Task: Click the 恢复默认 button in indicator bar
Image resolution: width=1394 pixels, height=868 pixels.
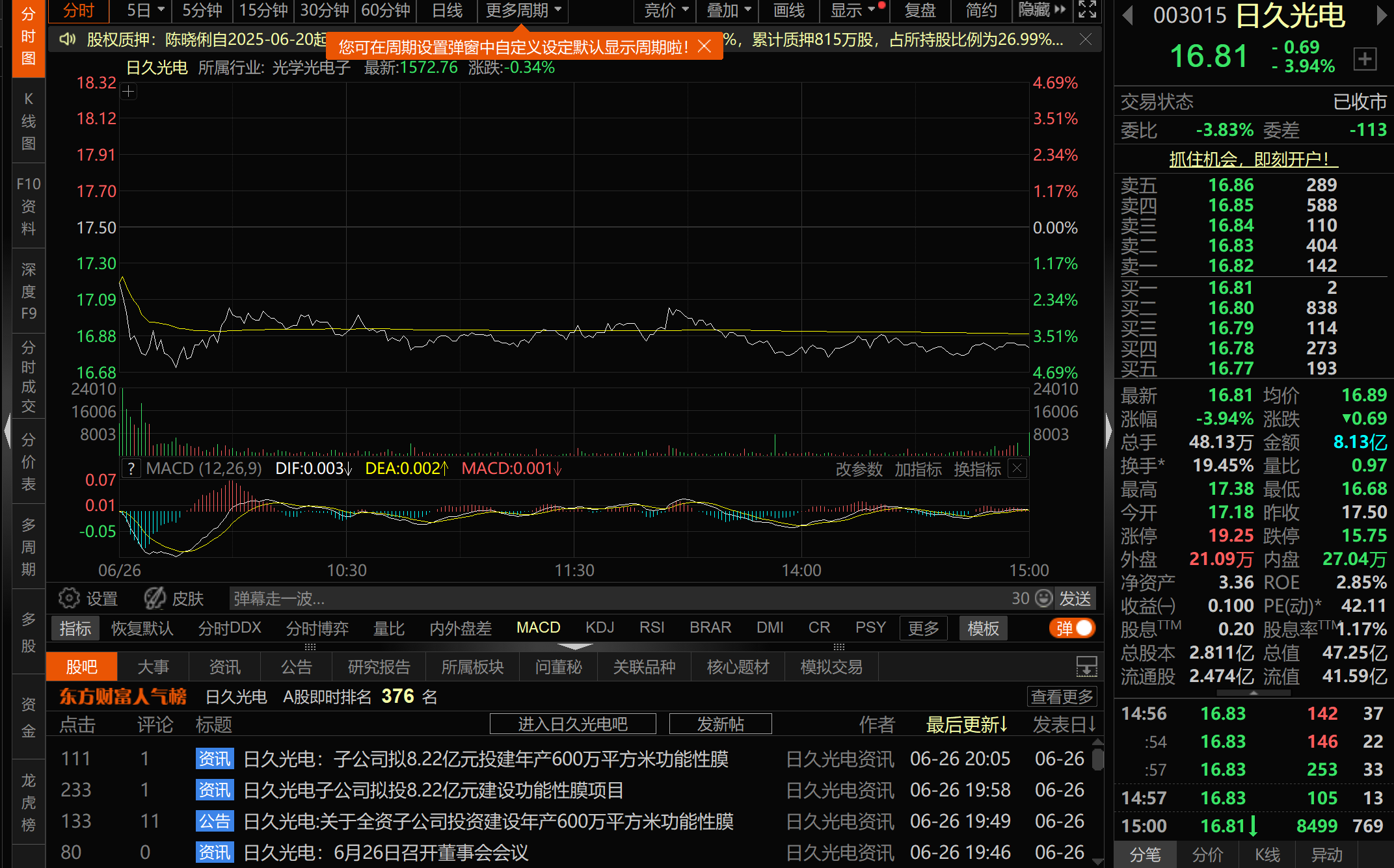Action: [x=142, y=628]
